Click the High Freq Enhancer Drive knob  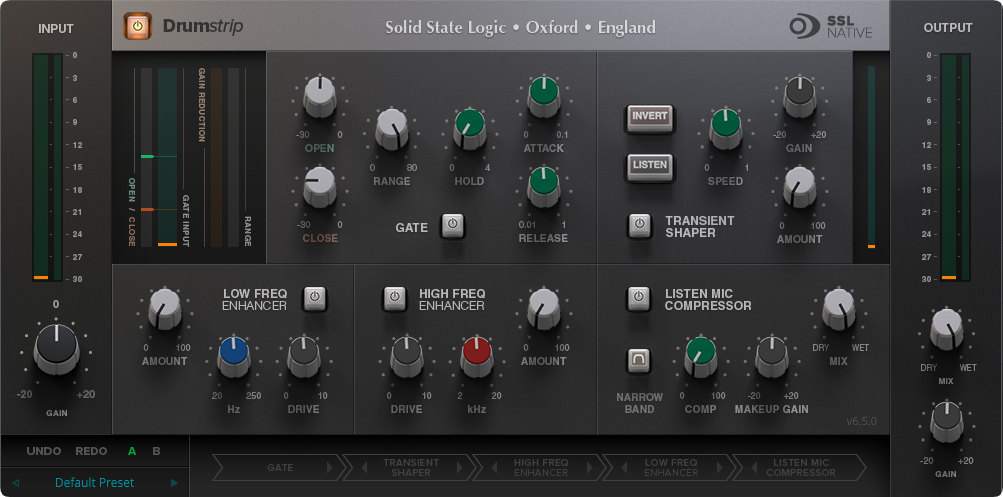coord(407,357)
